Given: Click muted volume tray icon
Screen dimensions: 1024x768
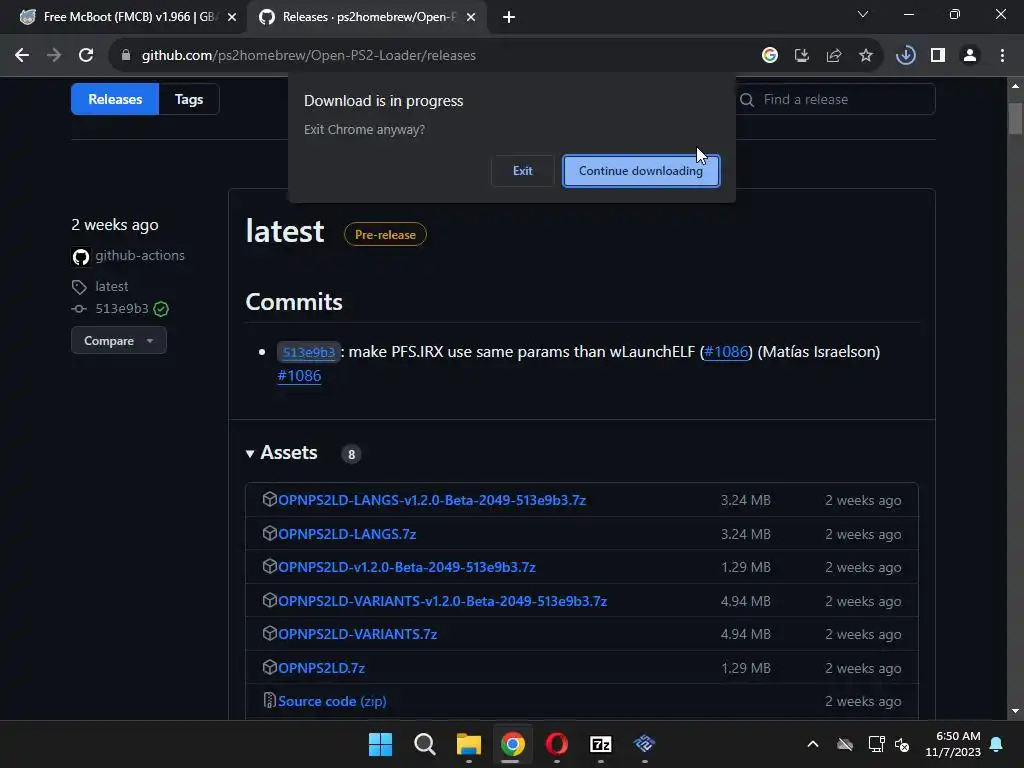Looking at the screenshot, I should pos(903,744).
